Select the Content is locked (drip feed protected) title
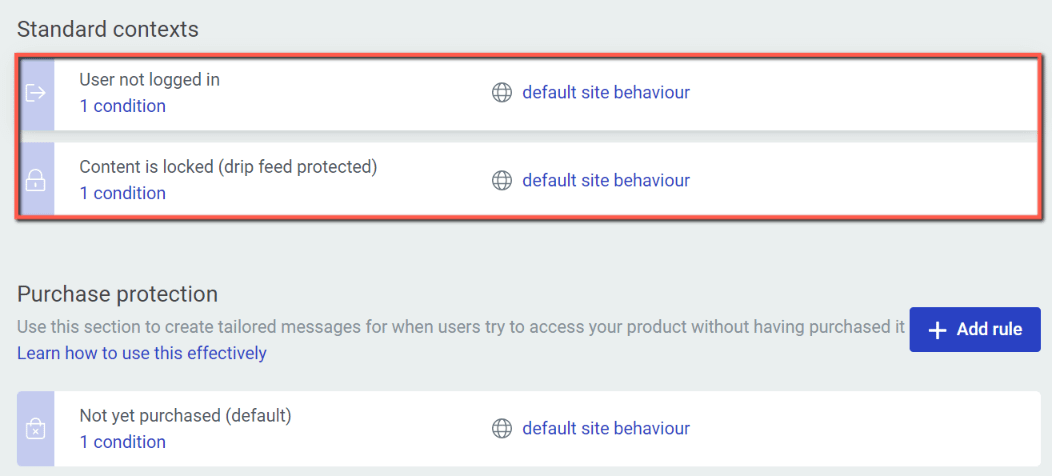Viewport: 1052px width, 476px height. [229, 167]
